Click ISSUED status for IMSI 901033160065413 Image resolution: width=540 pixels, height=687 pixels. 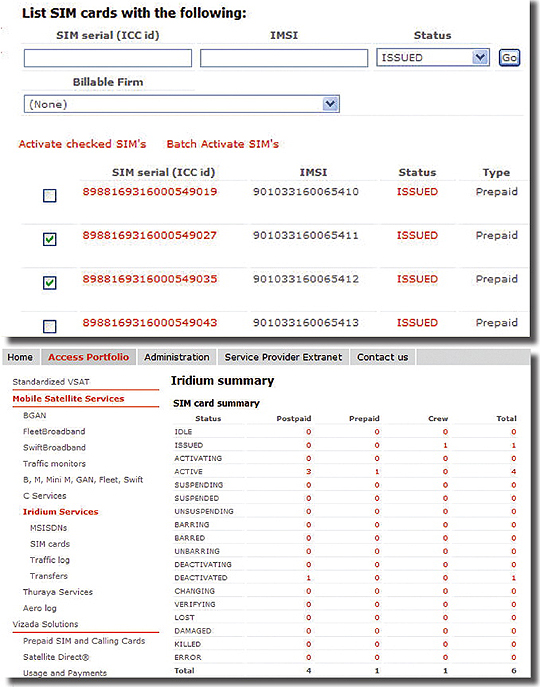coord(417,323)
